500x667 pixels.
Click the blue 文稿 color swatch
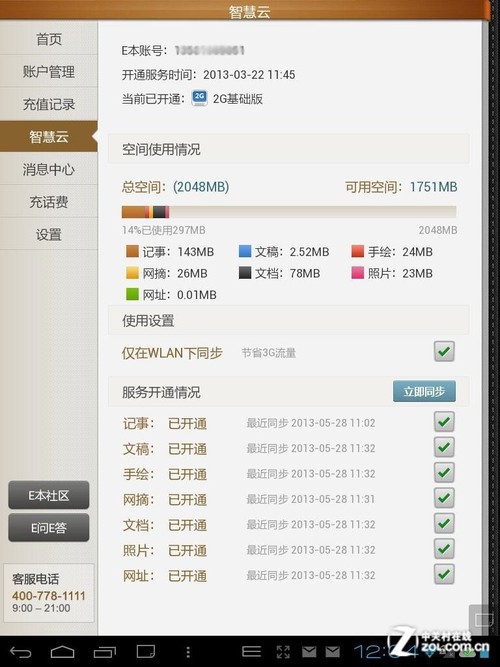(245, 251)
